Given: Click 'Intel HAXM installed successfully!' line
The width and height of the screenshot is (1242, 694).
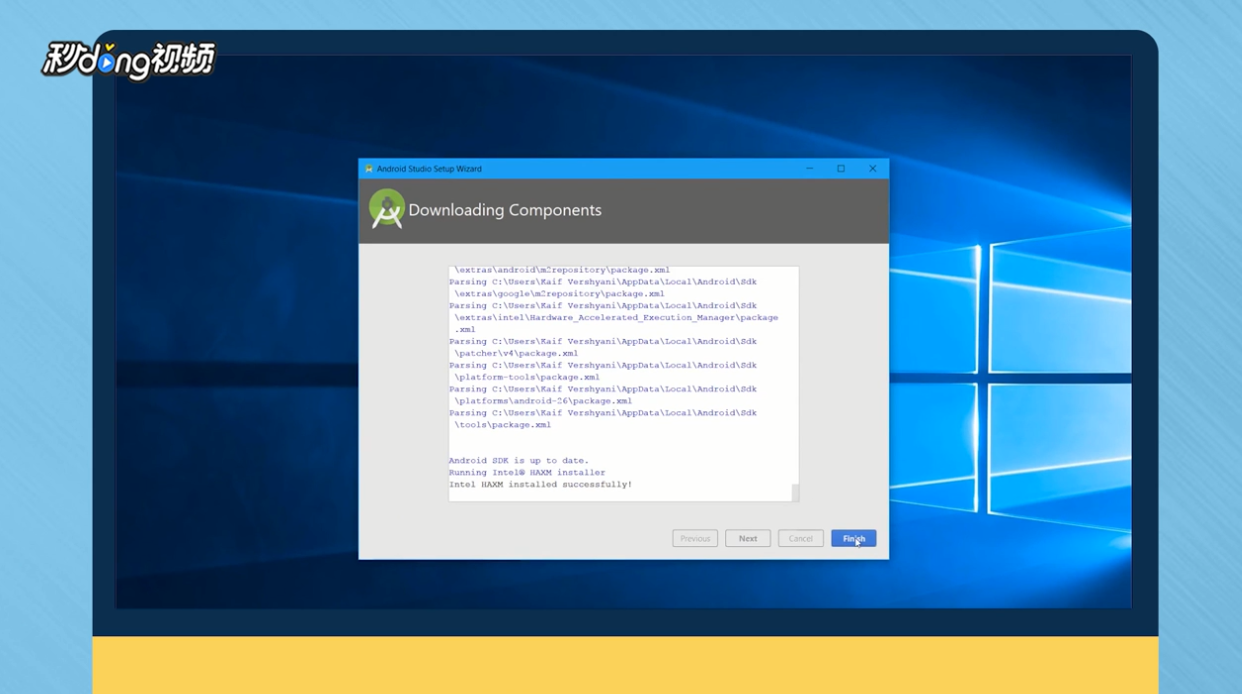Looking at the screenshot, I should [x=540, y=485].
